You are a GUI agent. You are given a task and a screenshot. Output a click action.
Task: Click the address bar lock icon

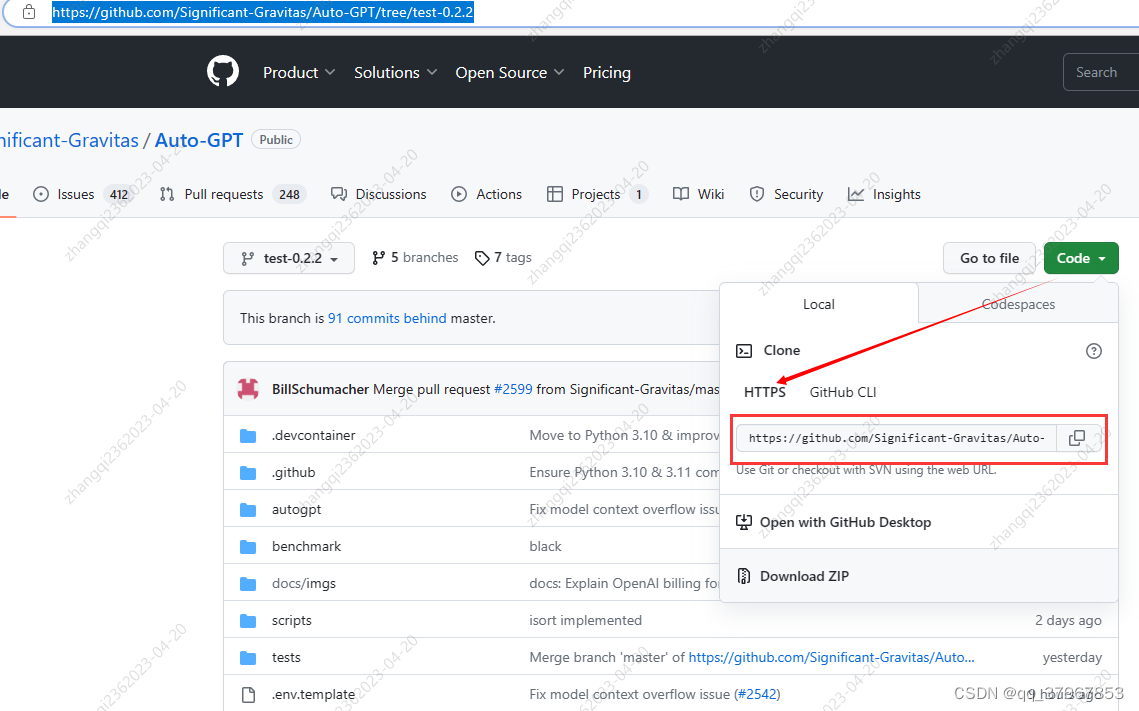(28, 12)
